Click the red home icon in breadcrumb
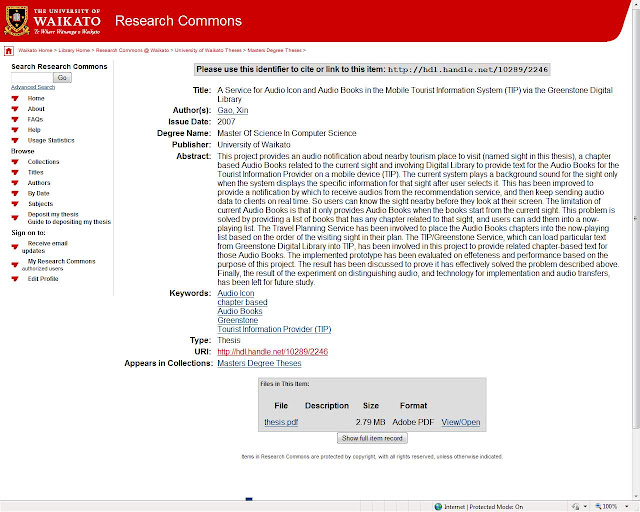Screen dimensions: 640x512 pyautogui.click(x=9, y=51)
